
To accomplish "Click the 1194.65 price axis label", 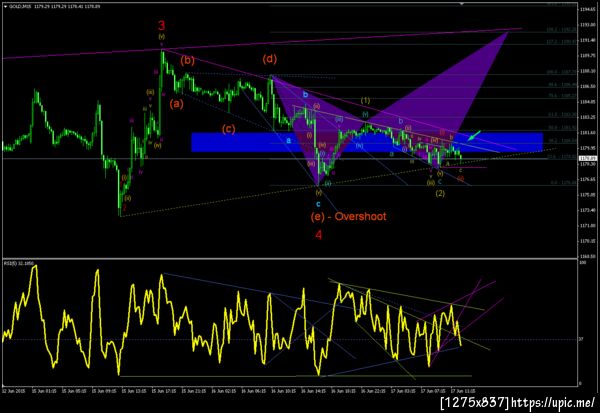I will click(589, 9).
